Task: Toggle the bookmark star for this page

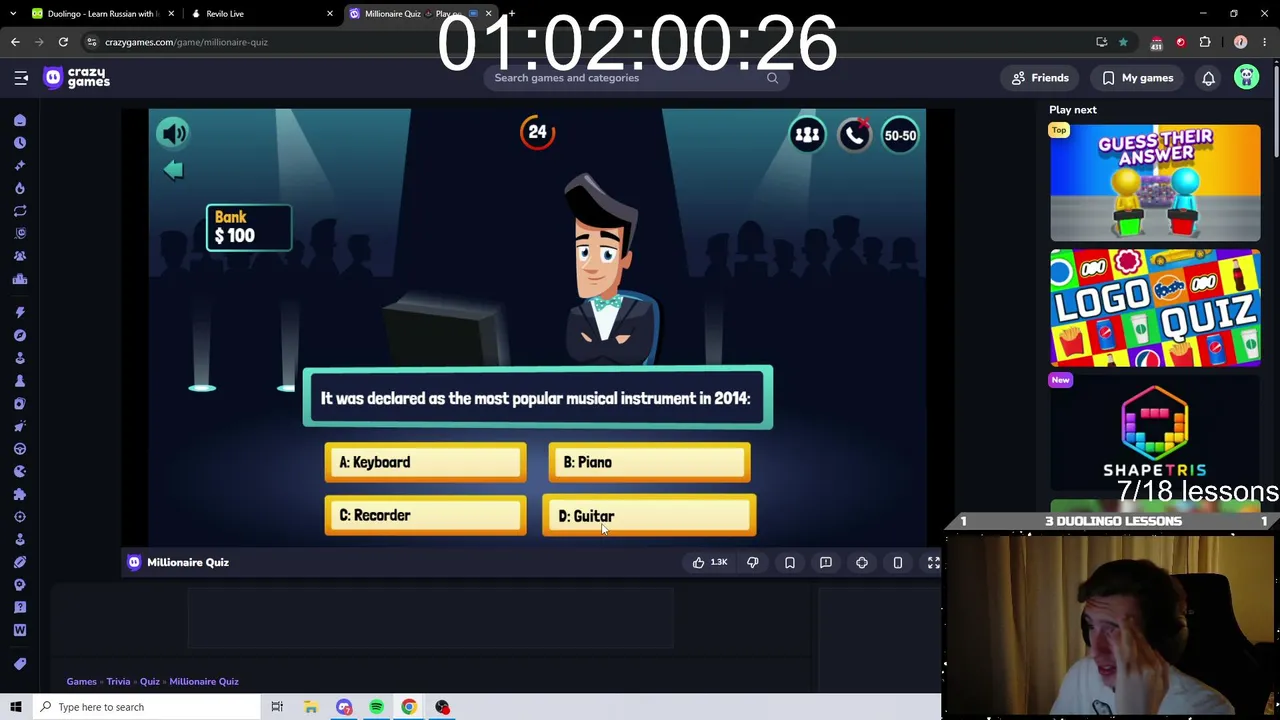Action: 1123,42
